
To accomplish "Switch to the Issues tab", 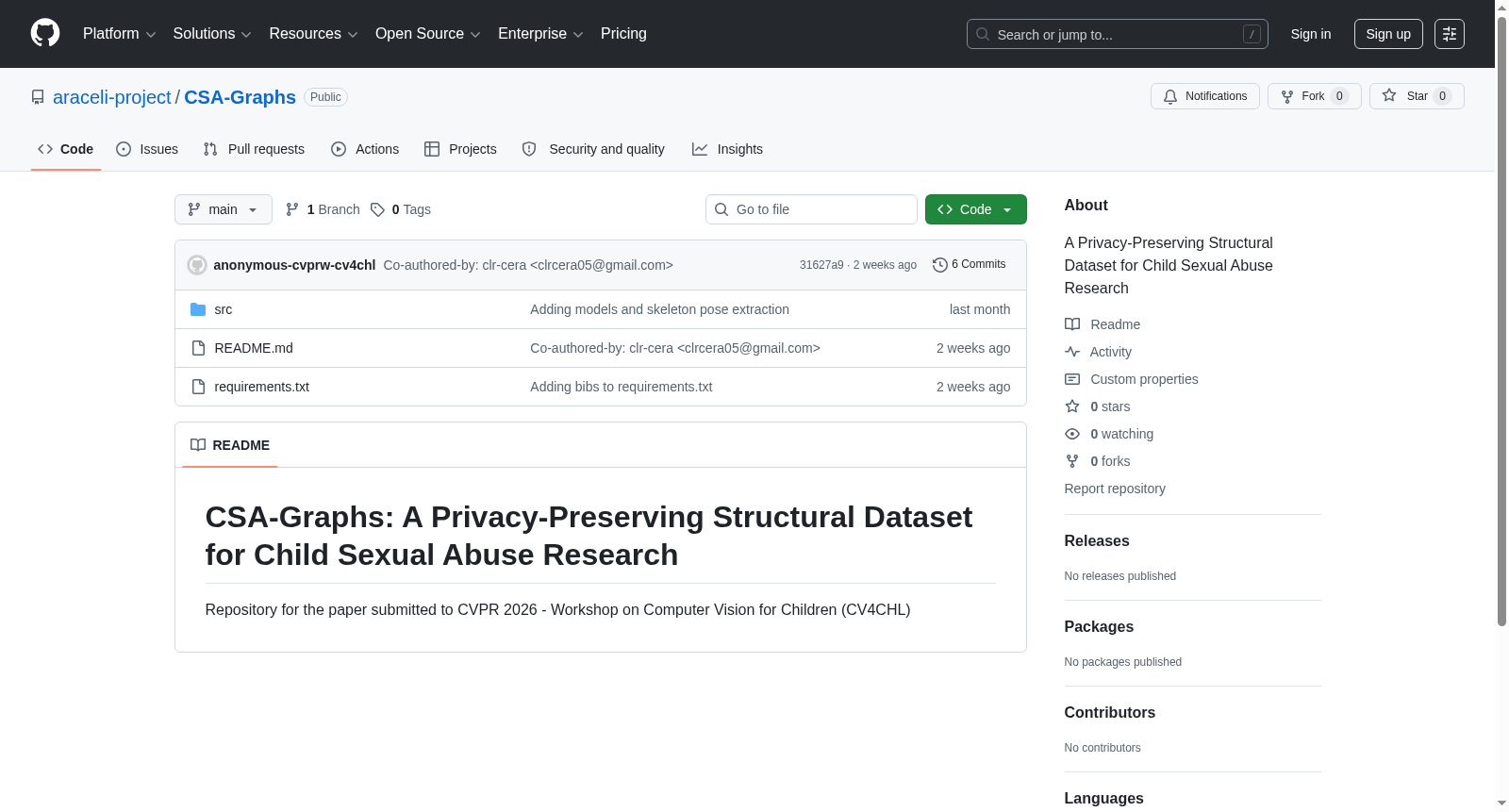I will (147, 149).
